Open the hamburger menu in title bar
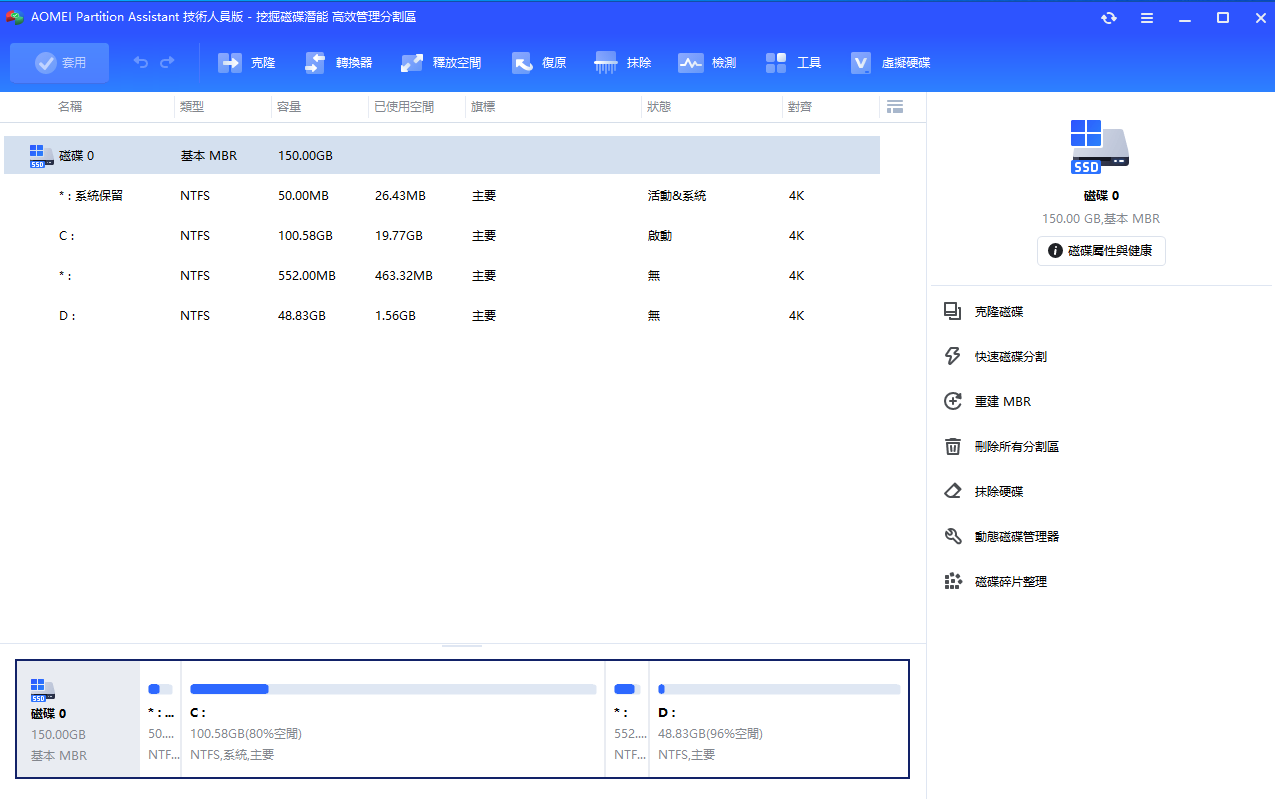 pos(1147,18)
